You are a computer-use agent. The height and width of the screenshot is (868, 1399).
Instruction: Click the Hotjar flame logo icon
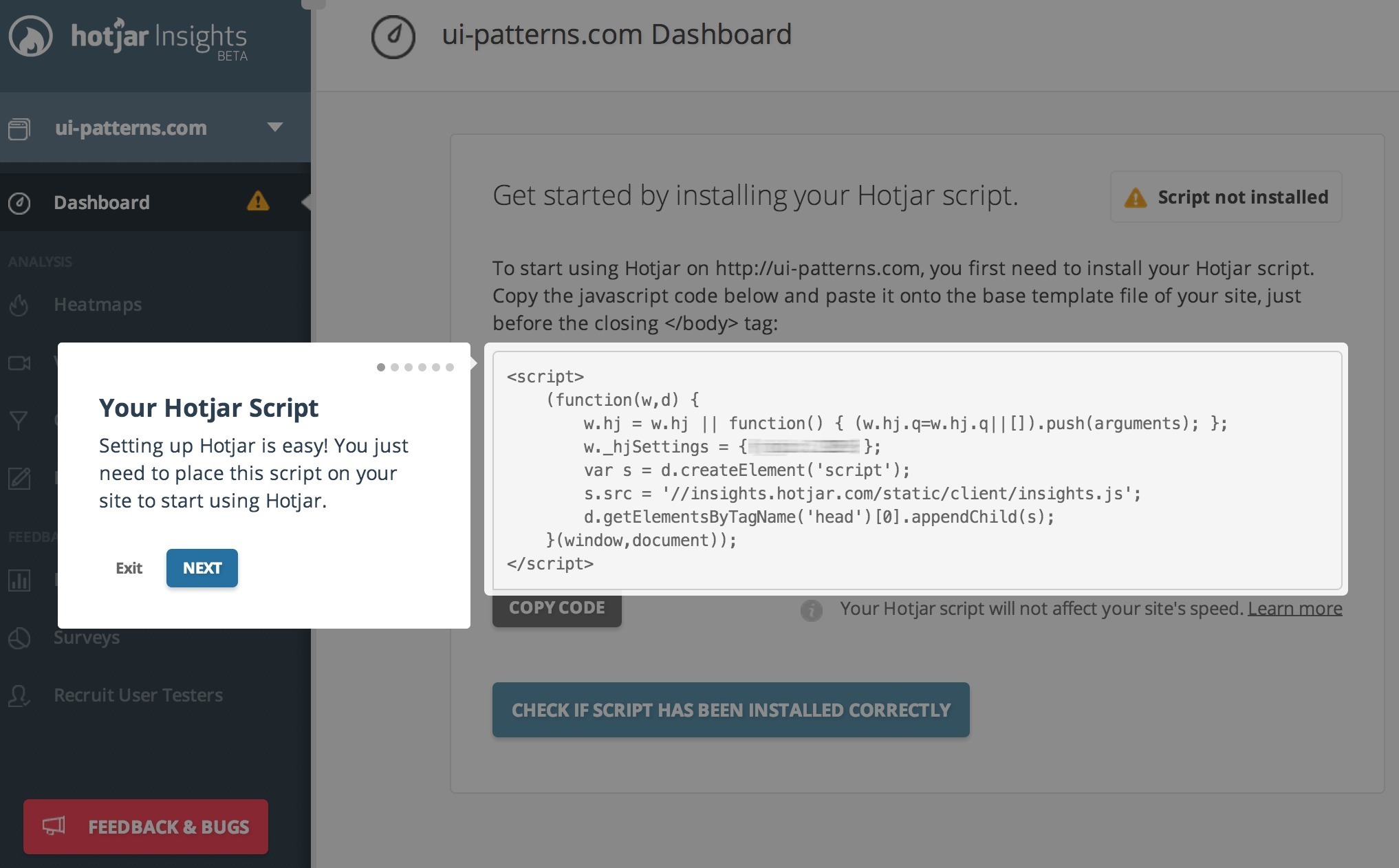[30, 36]
